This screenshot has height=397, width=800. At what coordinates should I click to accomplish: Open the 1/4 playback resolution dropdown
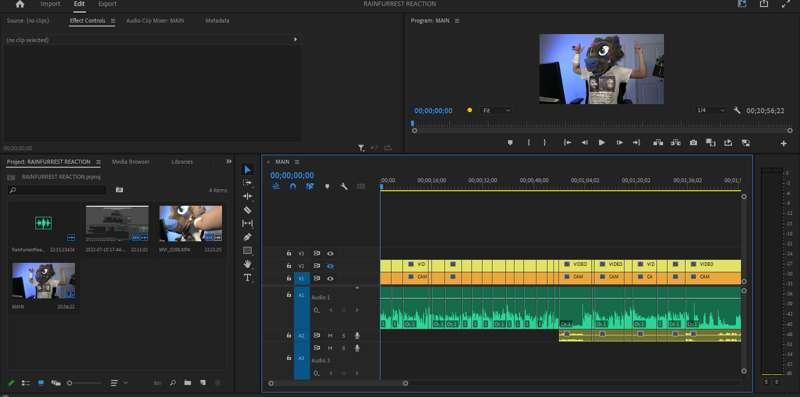(711, 110)
